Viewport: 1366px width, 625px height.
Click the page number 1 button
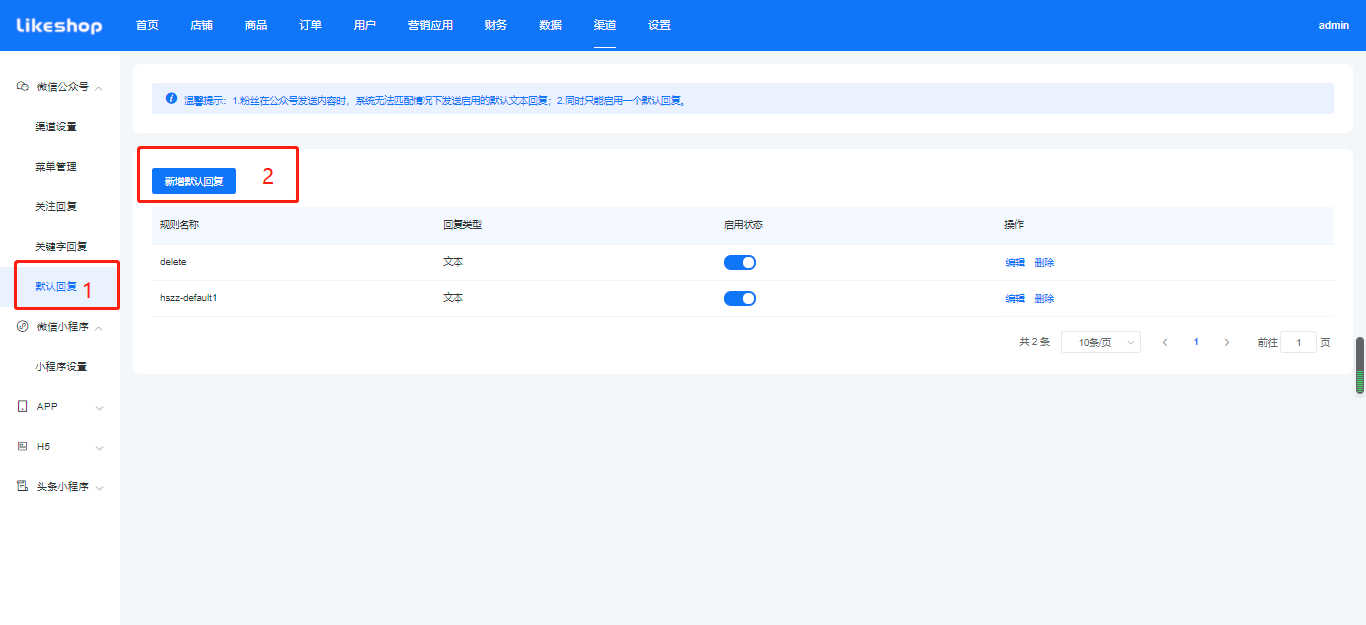pyautogui.click(x=1196, y=342)
